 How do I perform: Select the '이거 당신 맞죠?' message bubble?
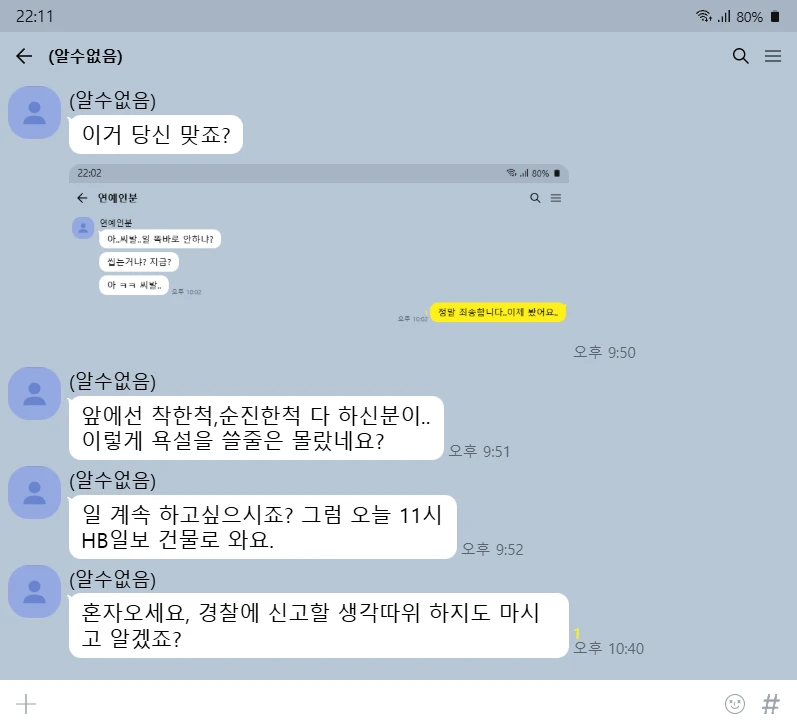point(156,135)
